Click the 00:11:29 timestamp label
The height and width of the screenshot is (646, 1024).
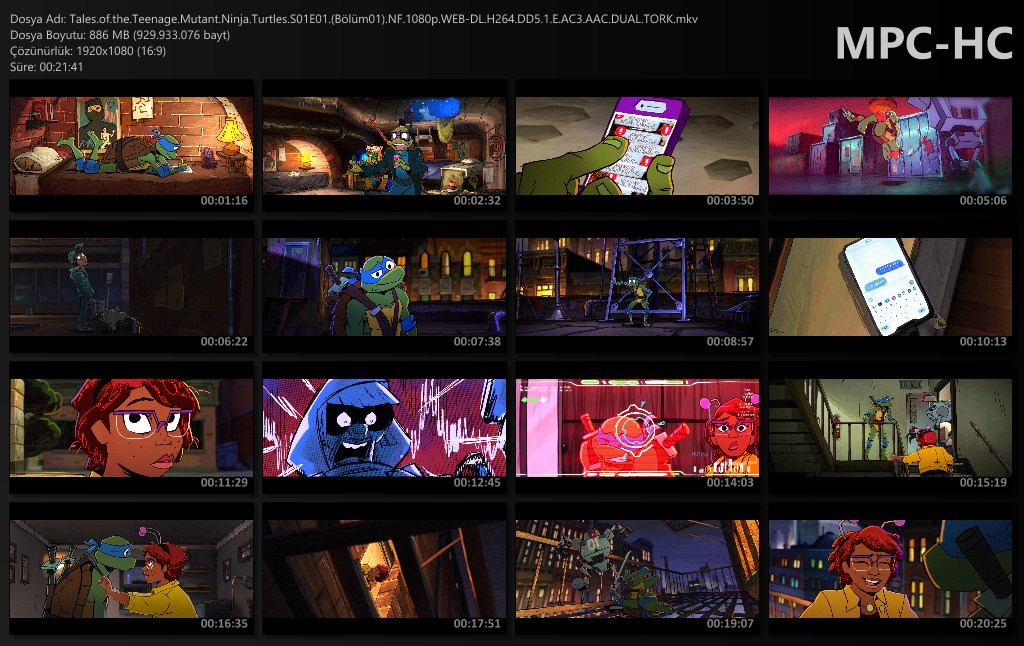coord(224,483)
